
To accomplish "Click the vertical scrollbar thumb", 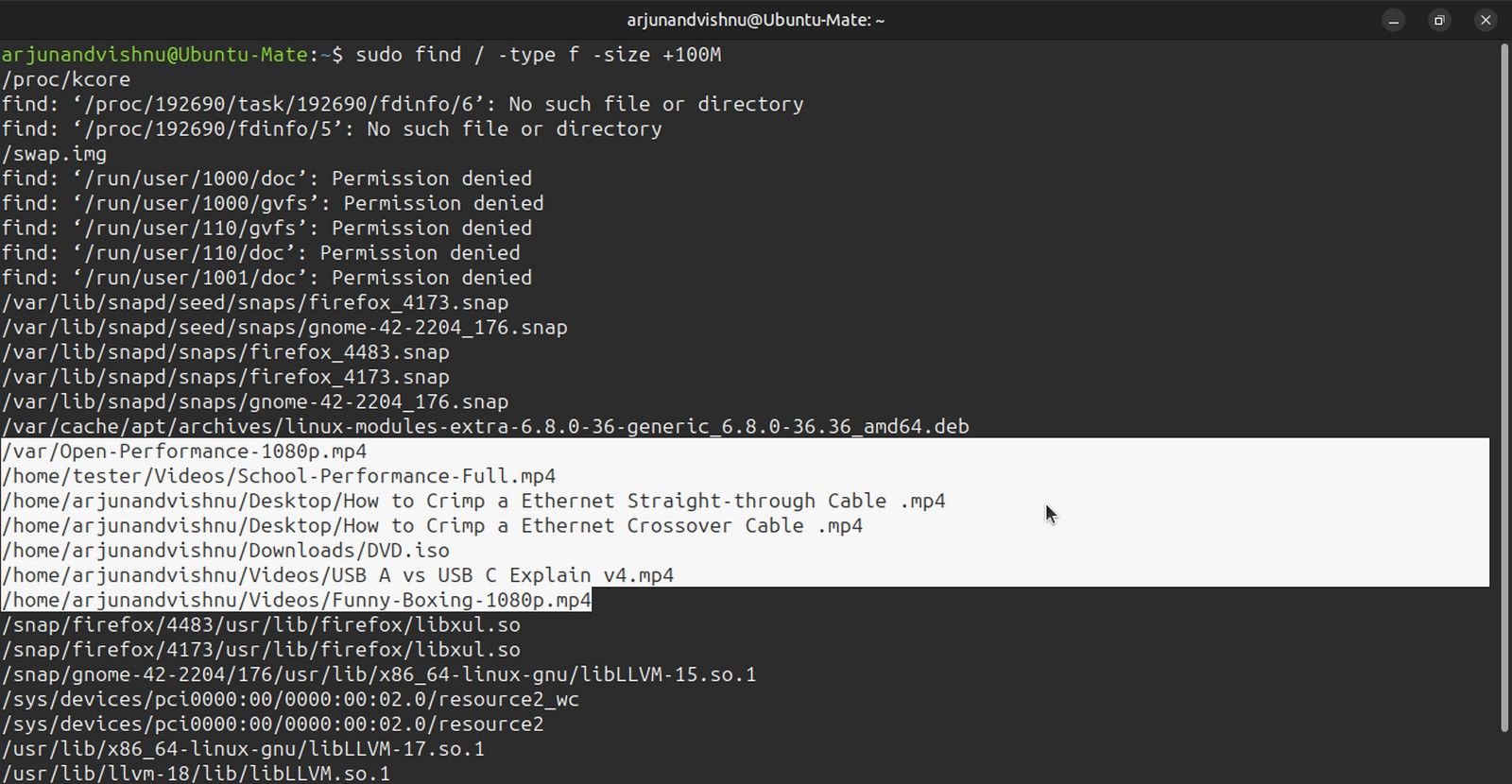I will (x=1504, y=387).
